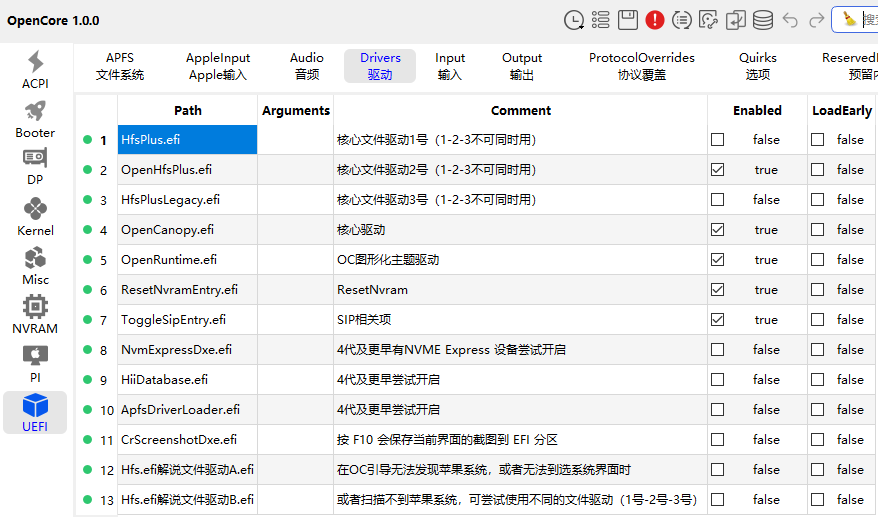The image size is (878, 517).
Task: Open the PI platform info section
Action: [35, 364]
